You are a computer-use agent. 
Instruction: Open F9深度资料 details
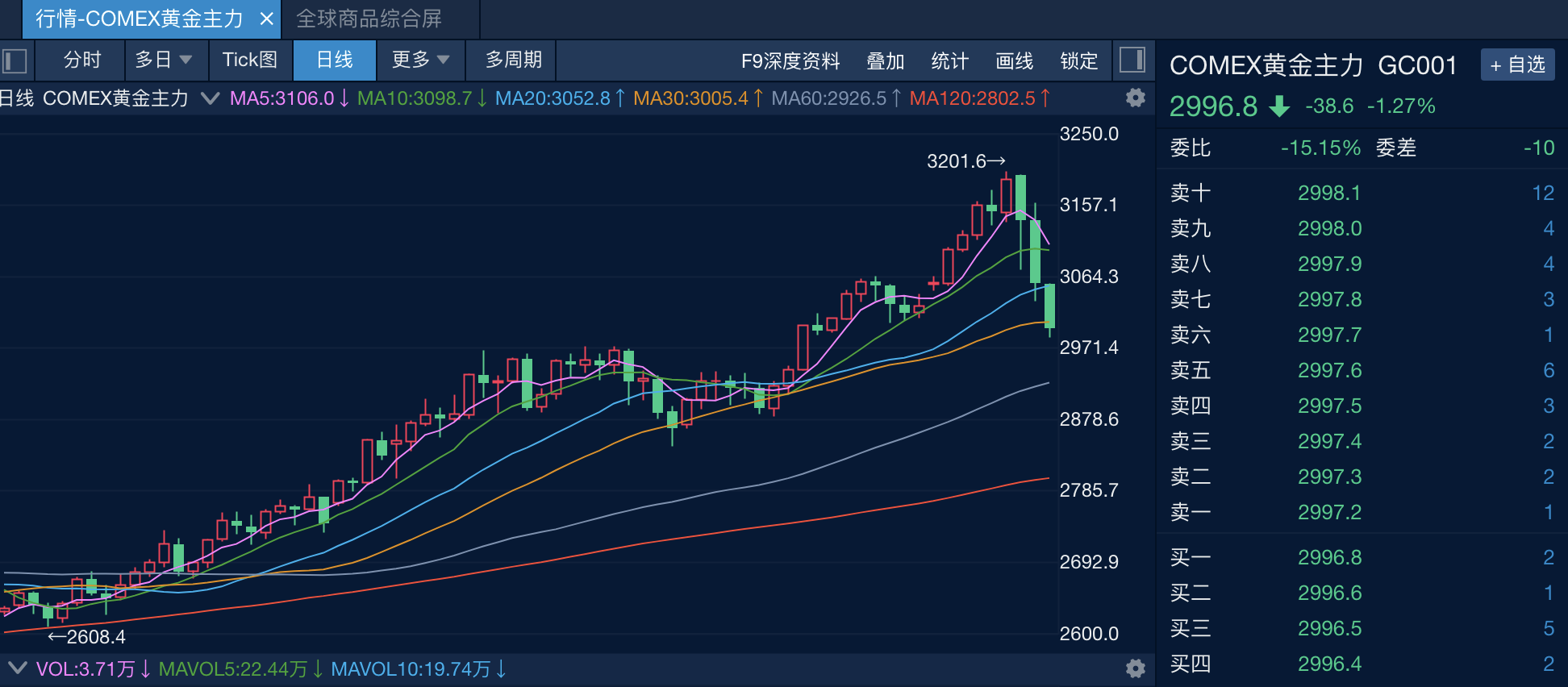tap(790, 61)
